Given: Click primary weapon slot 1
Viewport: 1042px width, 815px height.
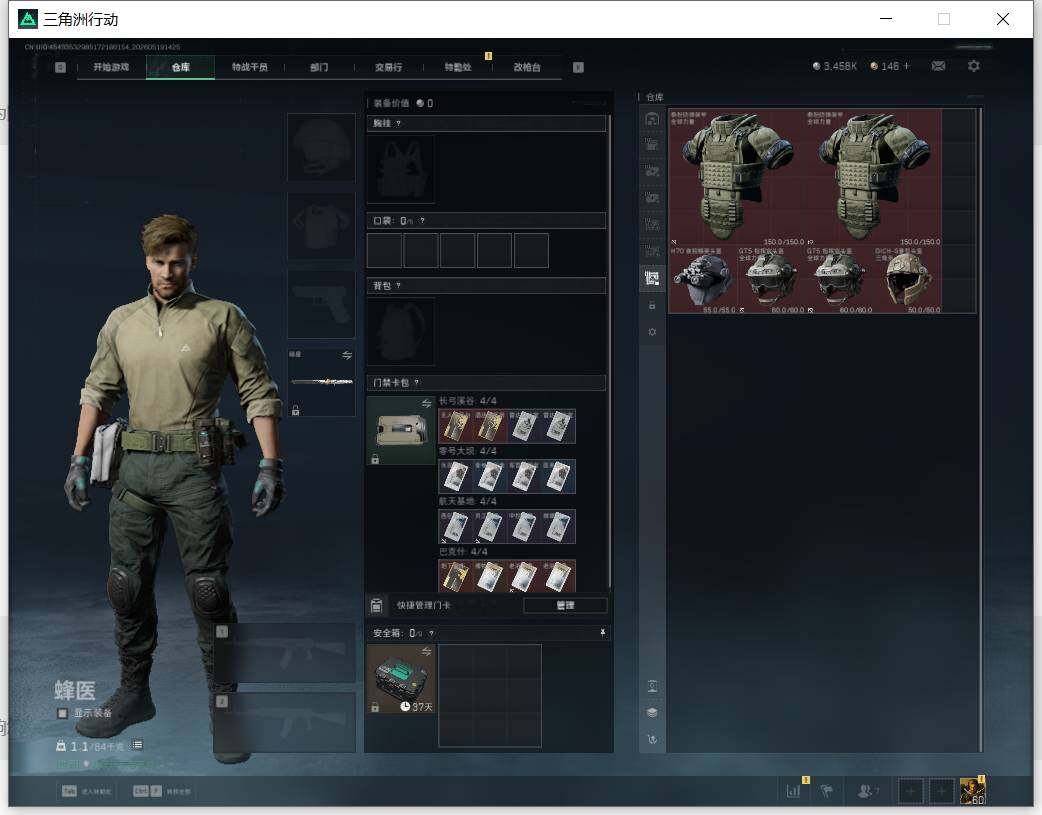Looking at the screenshot, I should coord(284,653).
